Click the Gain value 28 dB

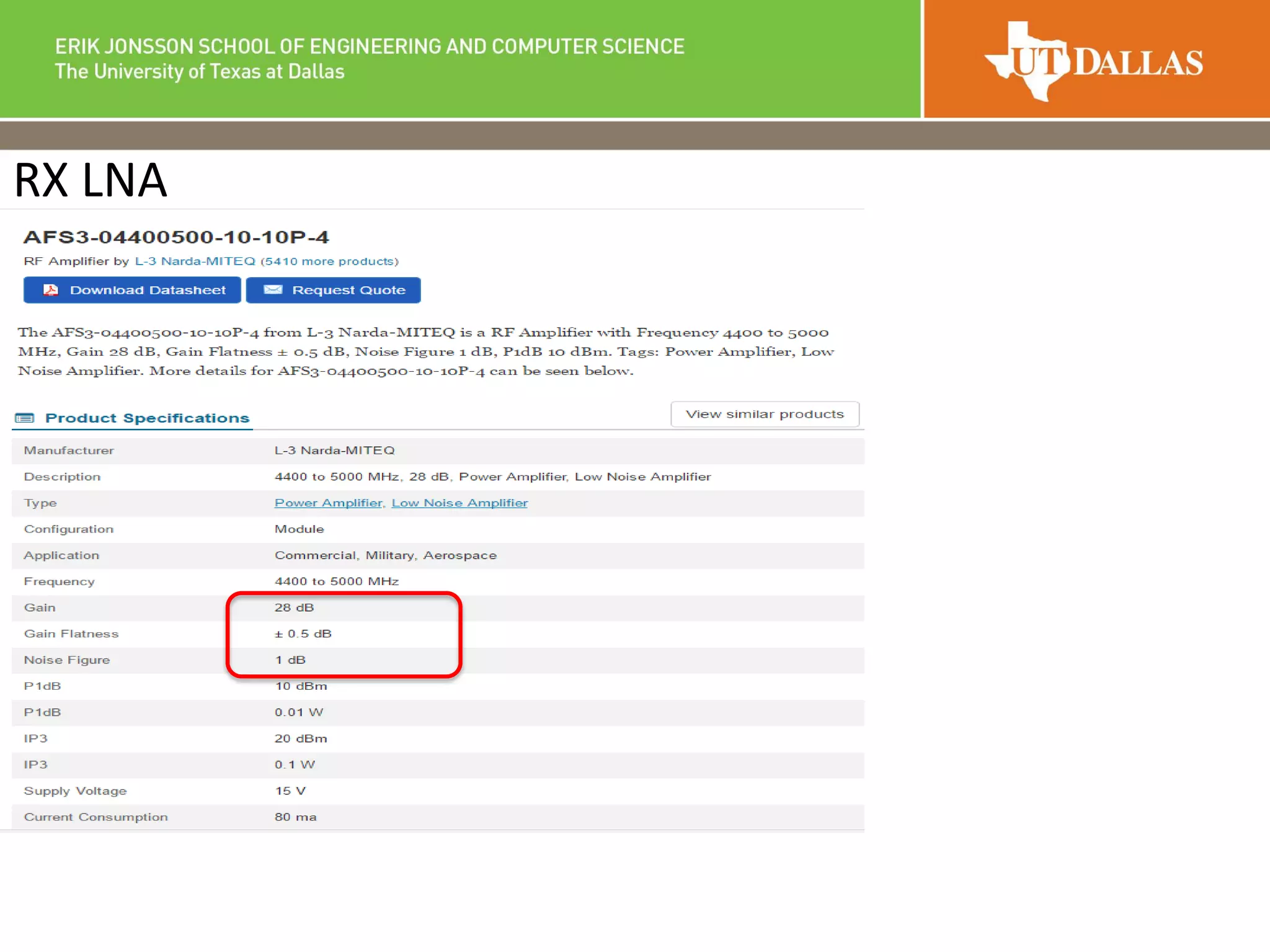[x=294, y=608]
